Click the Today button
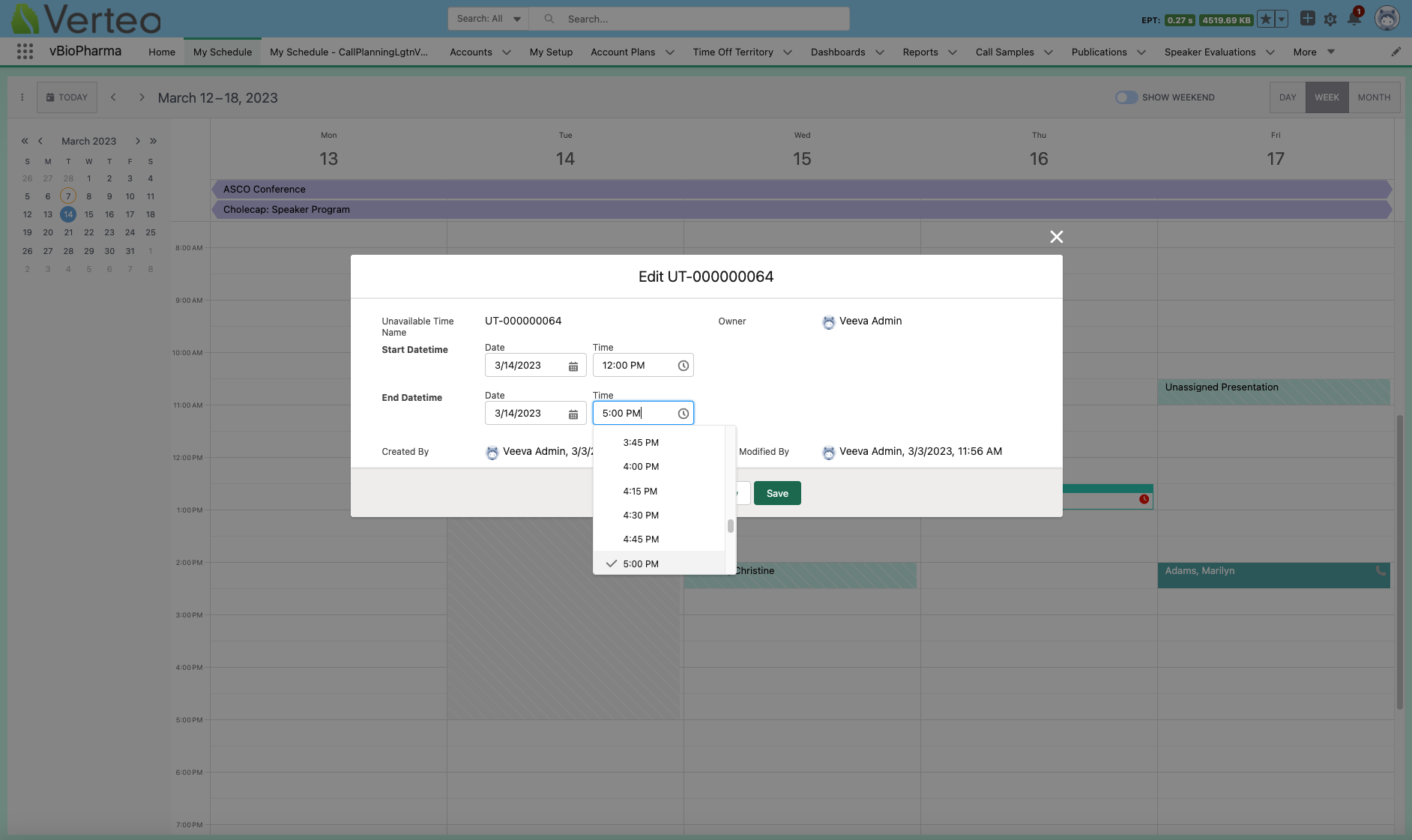The image size is (1412, 840). tap(67, 97)
